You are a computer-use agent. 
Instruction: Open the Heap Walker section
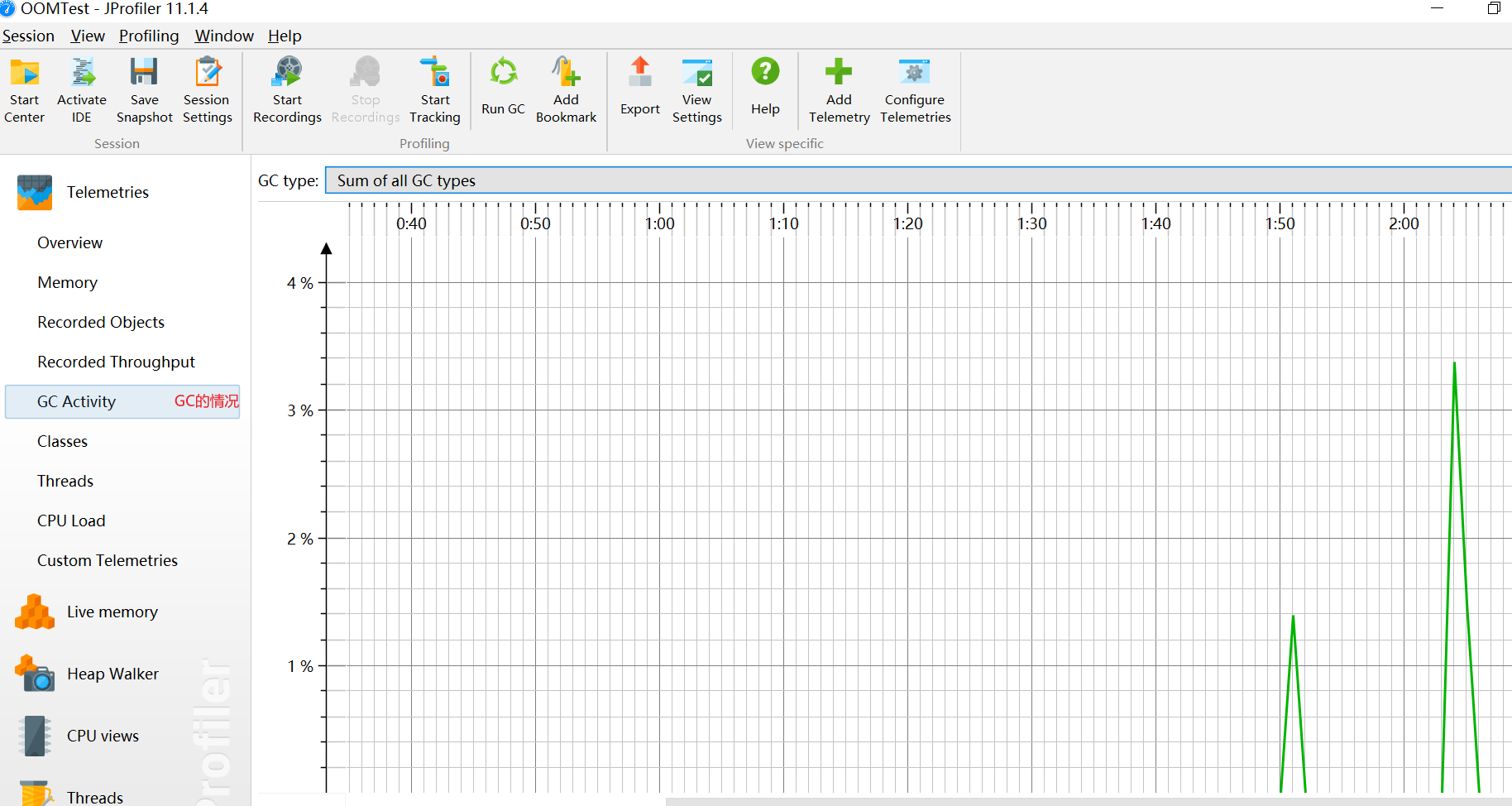pos(112,674)
